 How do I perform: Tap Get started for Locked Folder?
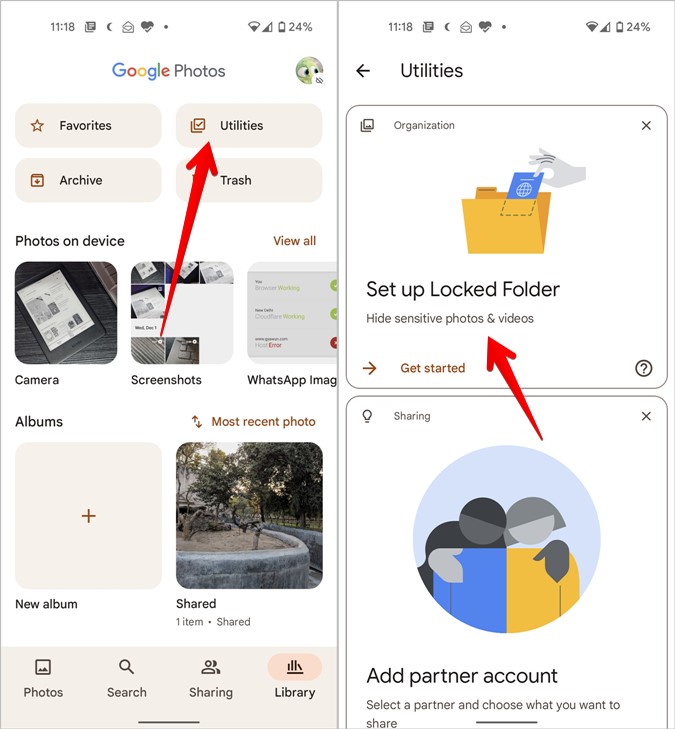[x=432, y=368]
